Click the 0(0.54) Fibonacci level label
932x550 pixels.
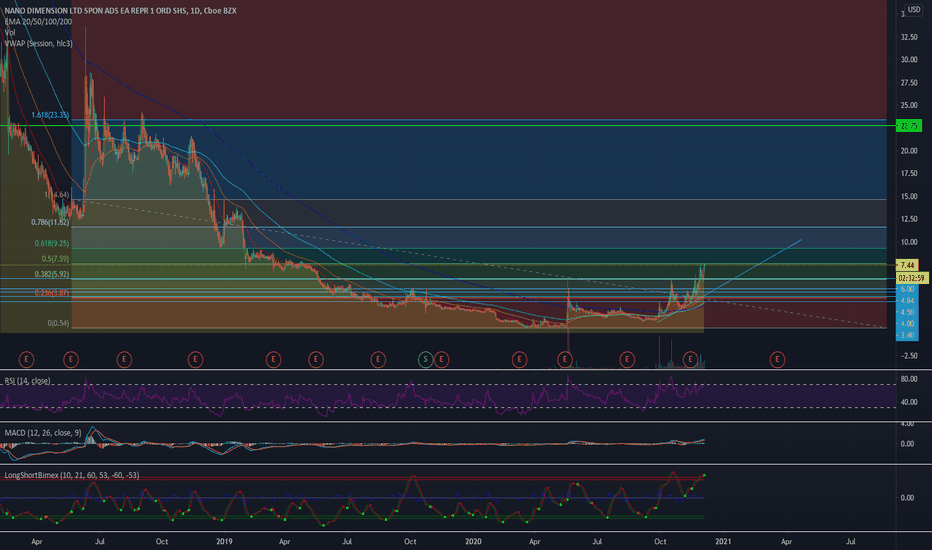point(58,323)
